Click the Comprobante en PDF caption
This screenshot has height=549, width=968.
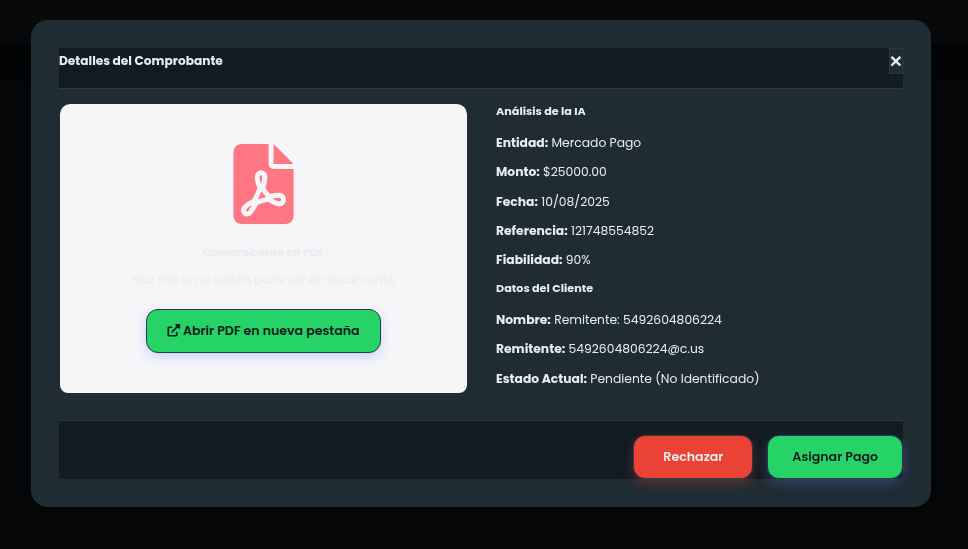[x=263, y=253]
